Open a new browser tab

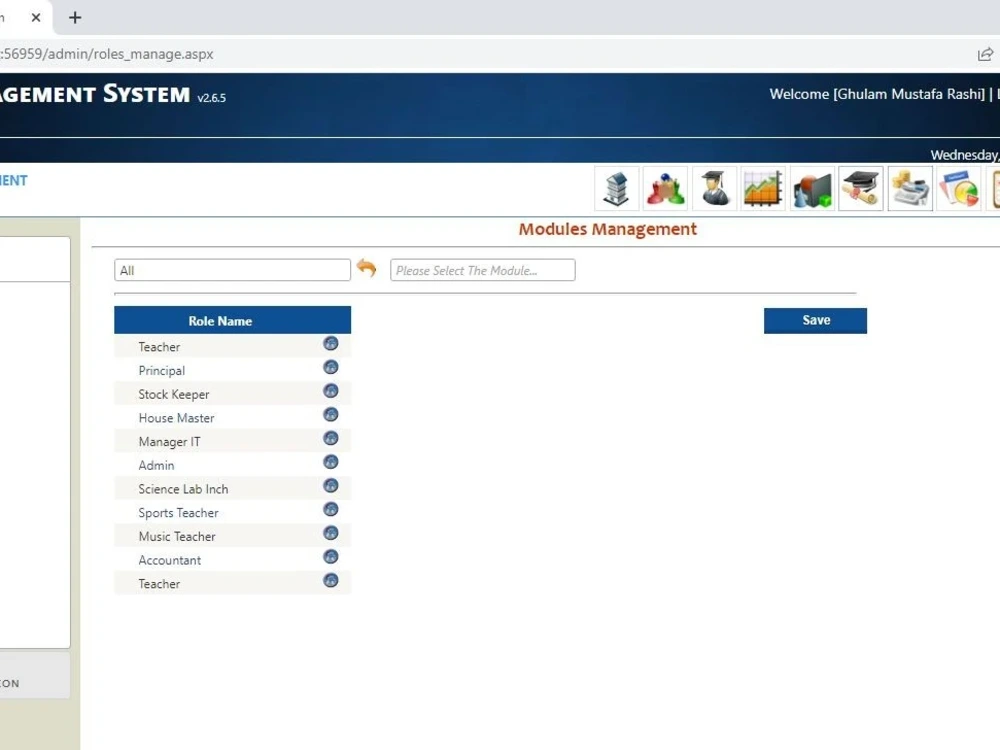(75, 18)
